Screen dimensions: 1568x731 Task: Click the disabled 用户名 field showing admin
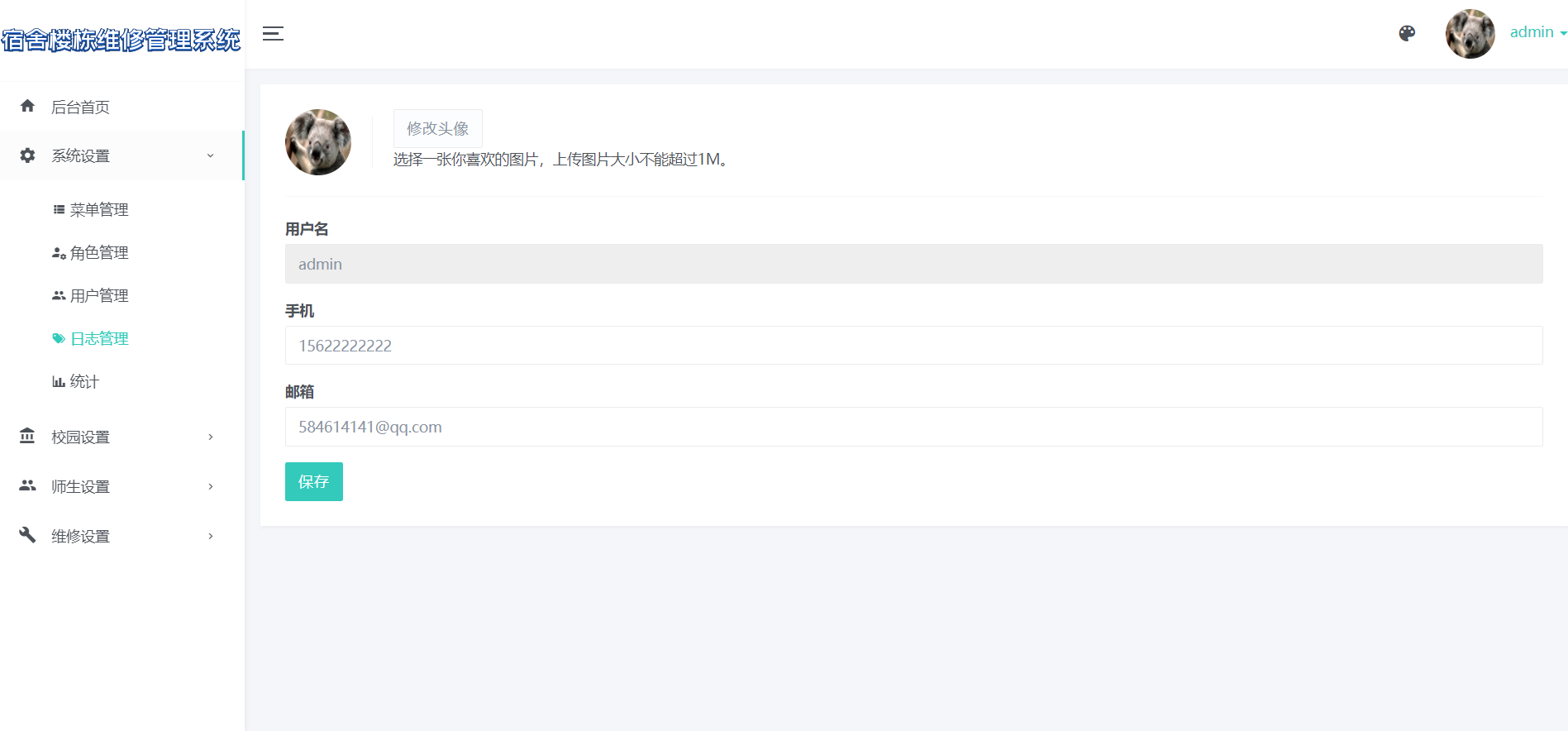coord(913,264)
